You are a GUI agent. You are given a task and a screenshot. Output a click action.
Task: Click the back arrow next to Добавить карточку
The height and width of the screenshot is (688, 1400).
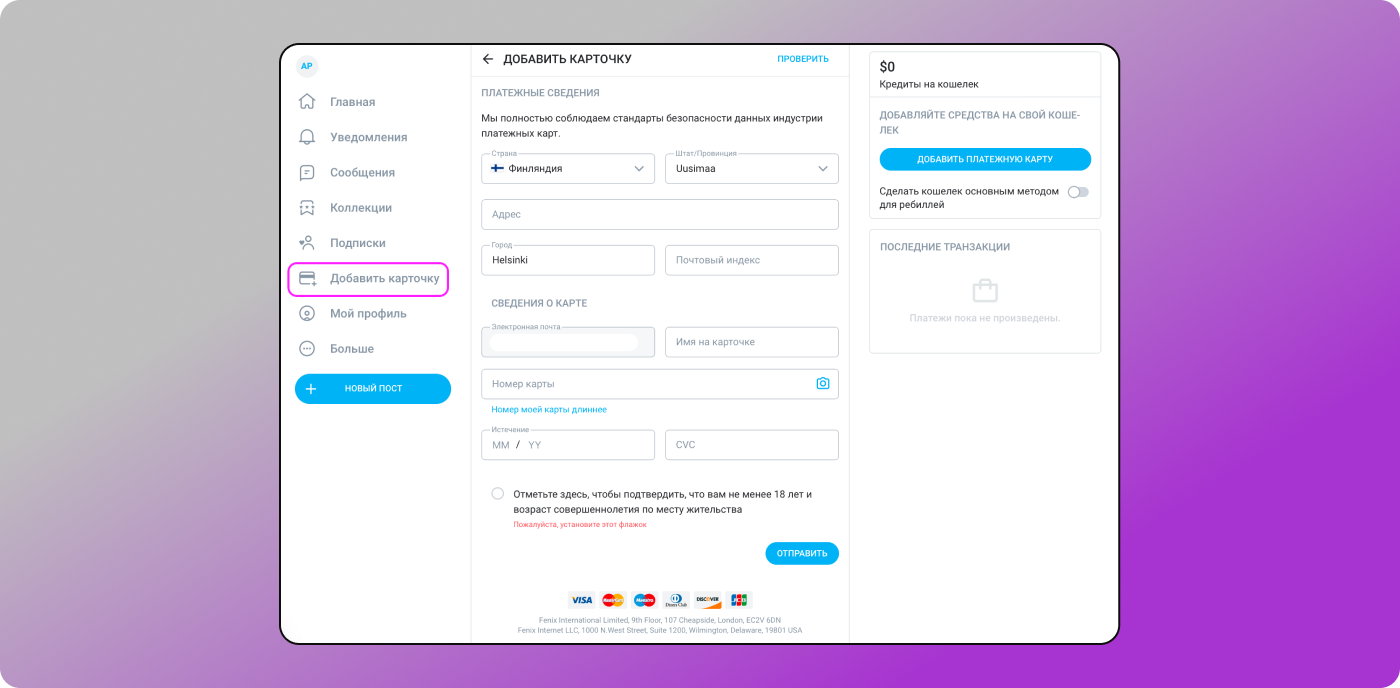[488, 59]
